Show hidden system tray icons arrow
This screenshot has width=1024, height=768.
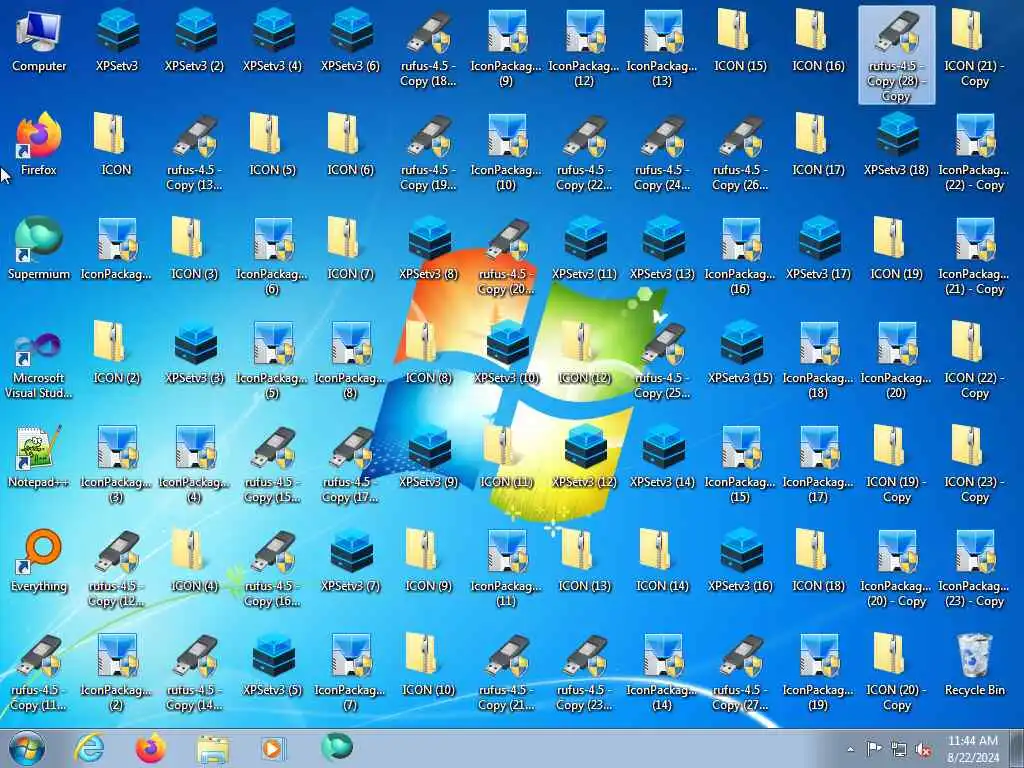[x=851, y=749]
